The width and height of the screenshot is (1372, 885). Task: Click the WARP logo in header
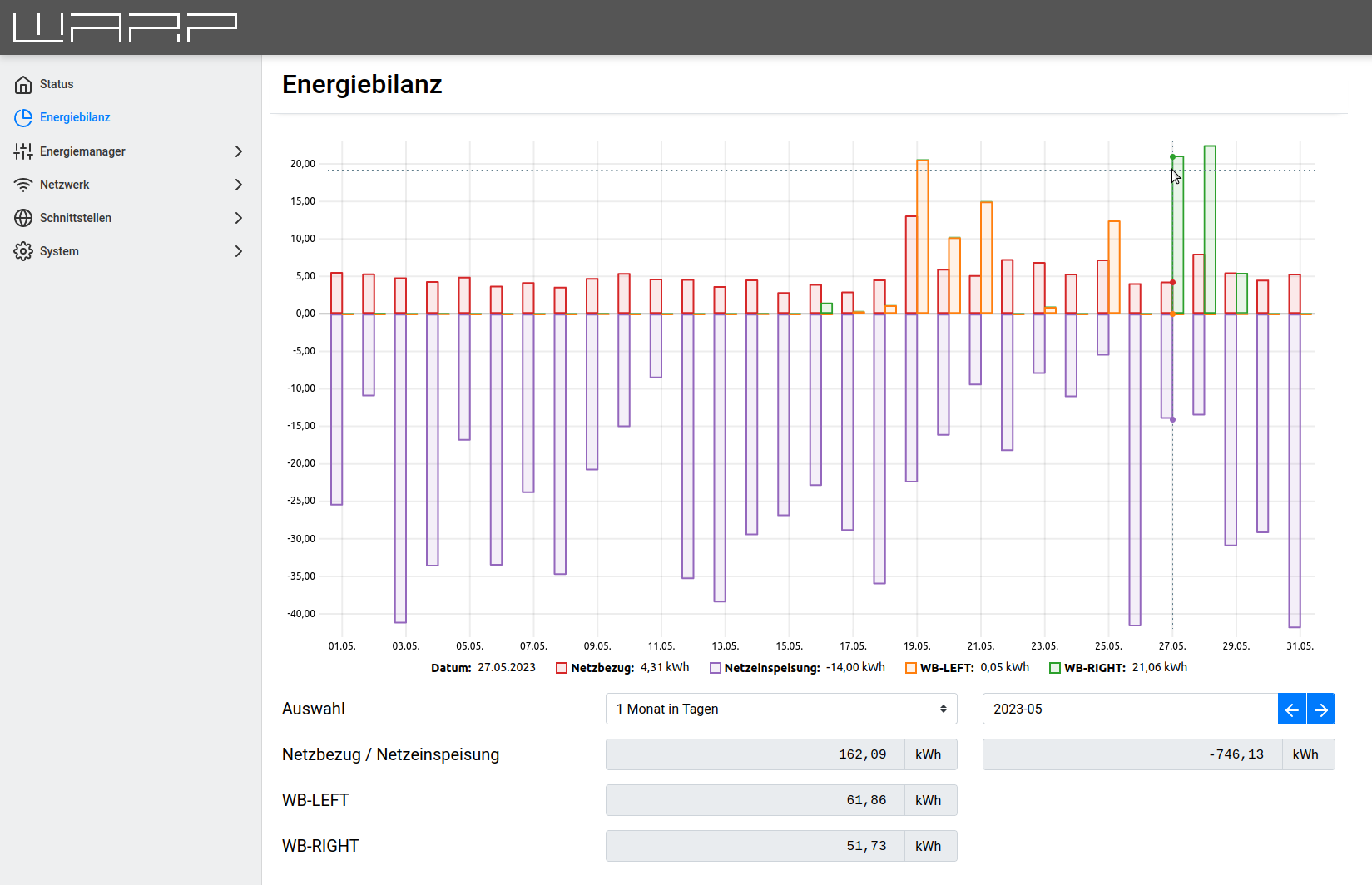pyautogui.click(x=125, y=27)
